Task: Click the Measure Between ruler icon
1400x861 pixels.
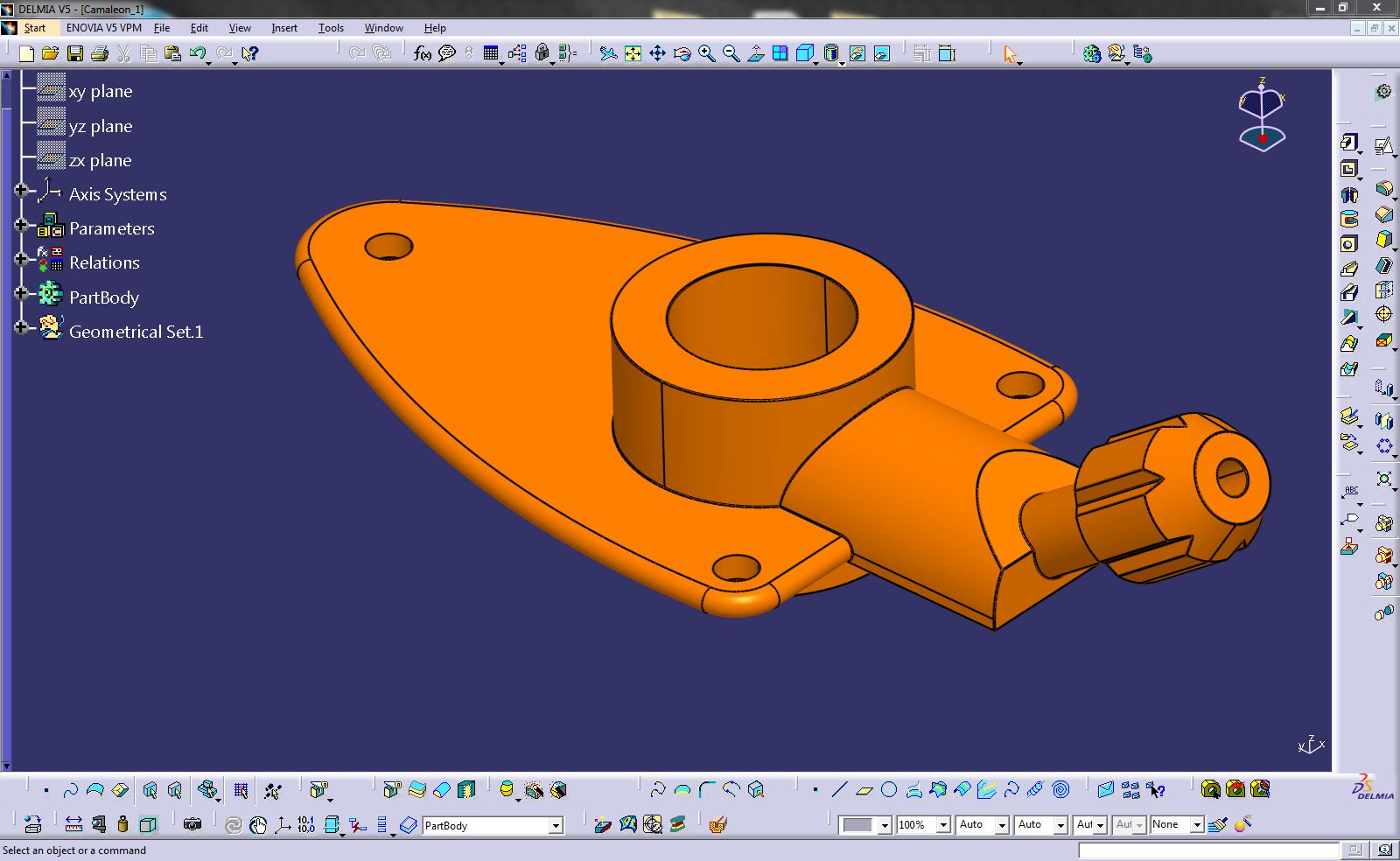Action: click(x=73, y=824)
